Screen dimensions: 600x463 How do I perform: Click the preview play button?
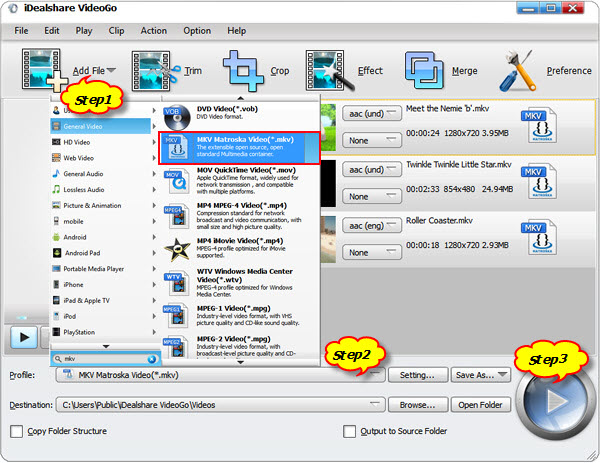tap(24, 337)
